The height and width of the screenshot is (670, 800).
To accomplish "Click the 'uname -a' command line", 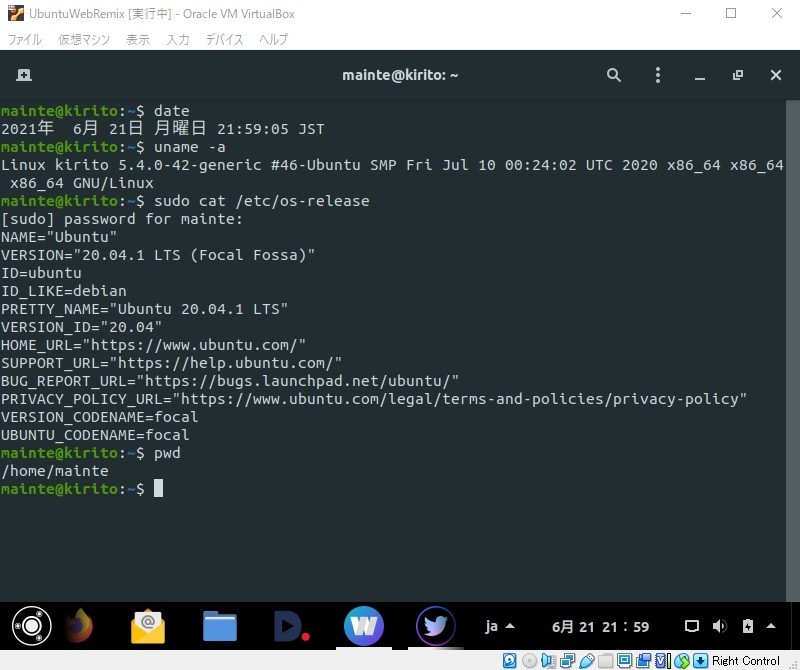I will pos(113,147).
